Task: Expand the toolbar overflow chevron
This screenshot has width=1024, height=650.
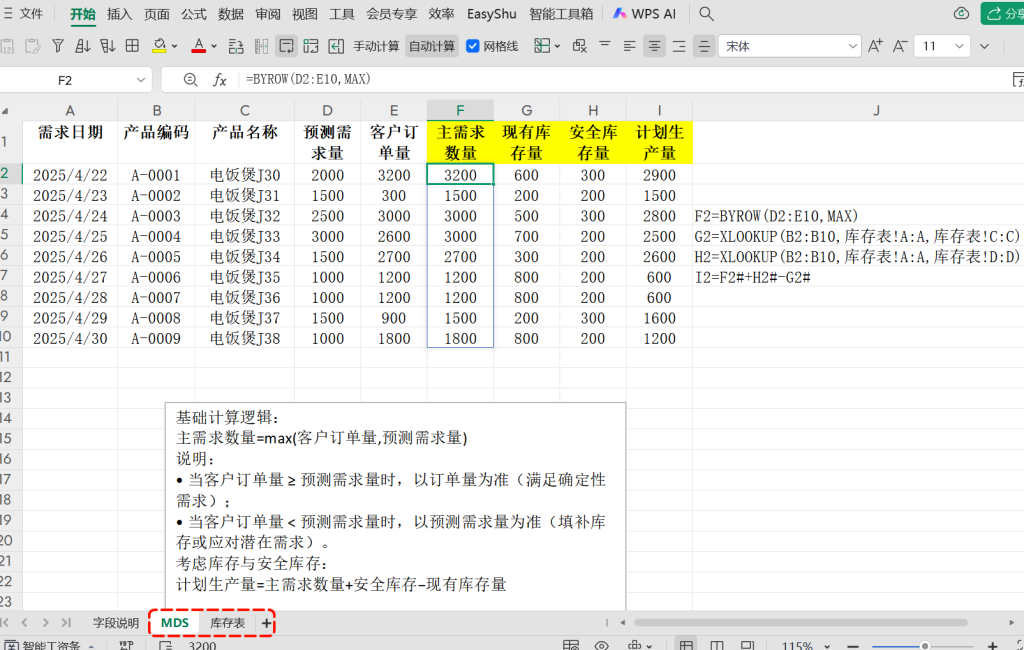Action: click(984, 46)
